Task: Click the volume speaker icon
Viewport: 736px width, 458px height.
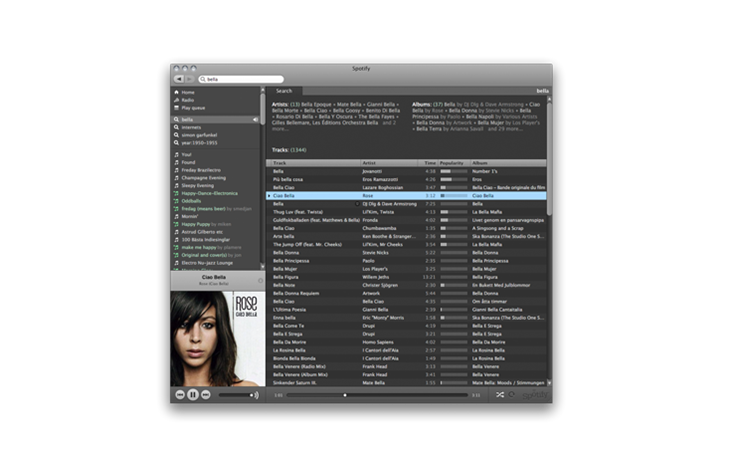Action: pyautogui.click(x=256, y=395)
